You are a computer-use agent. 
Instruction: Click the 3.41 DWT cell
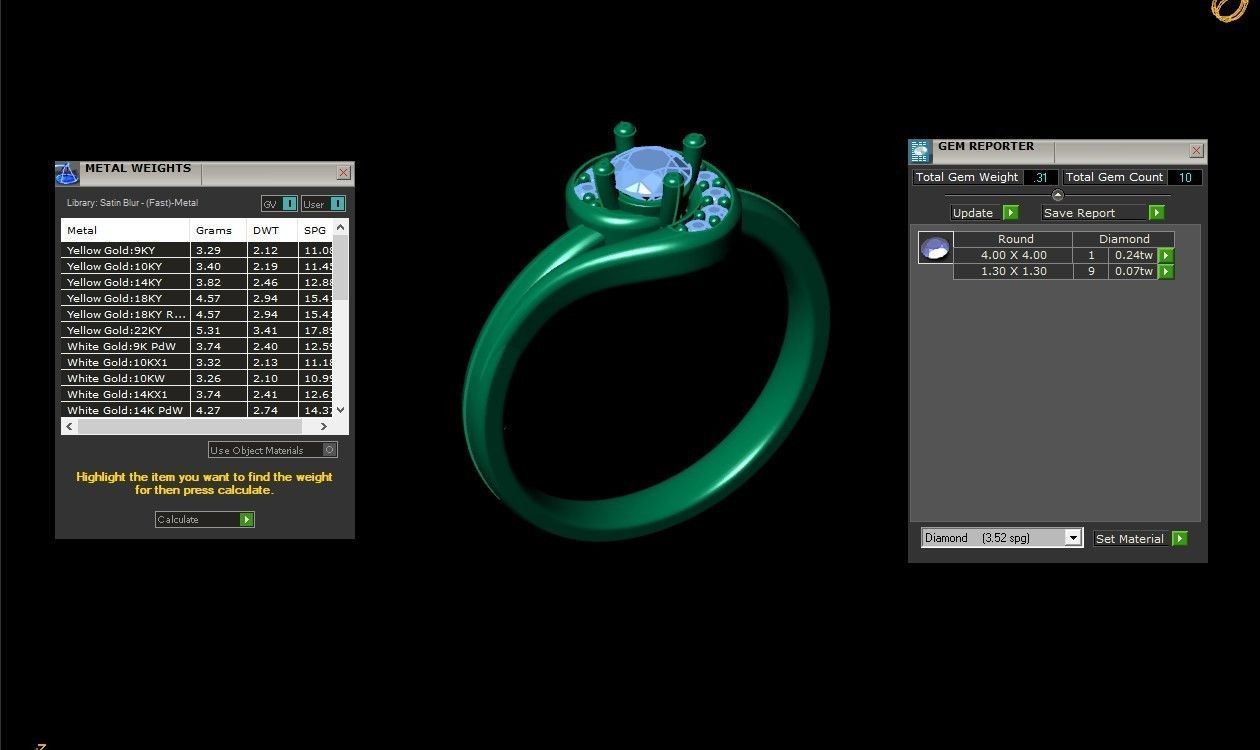pyautogui.click(x=272, y=330)
